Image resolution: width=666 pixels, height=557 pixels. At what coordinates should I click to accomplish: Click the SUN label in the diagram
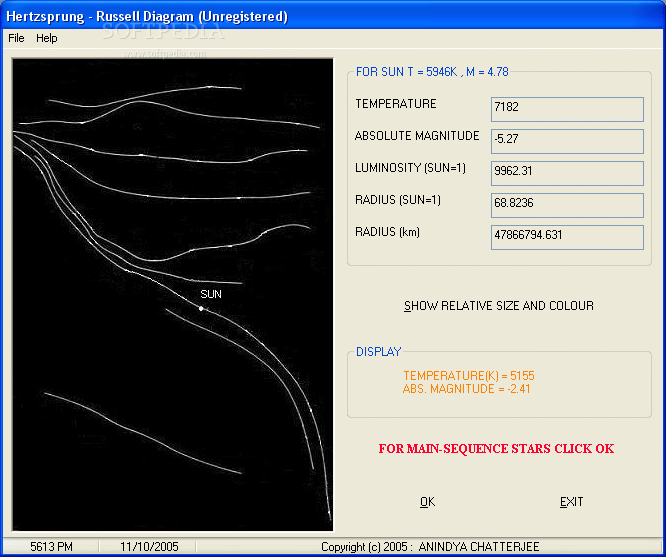pos(211,294)
